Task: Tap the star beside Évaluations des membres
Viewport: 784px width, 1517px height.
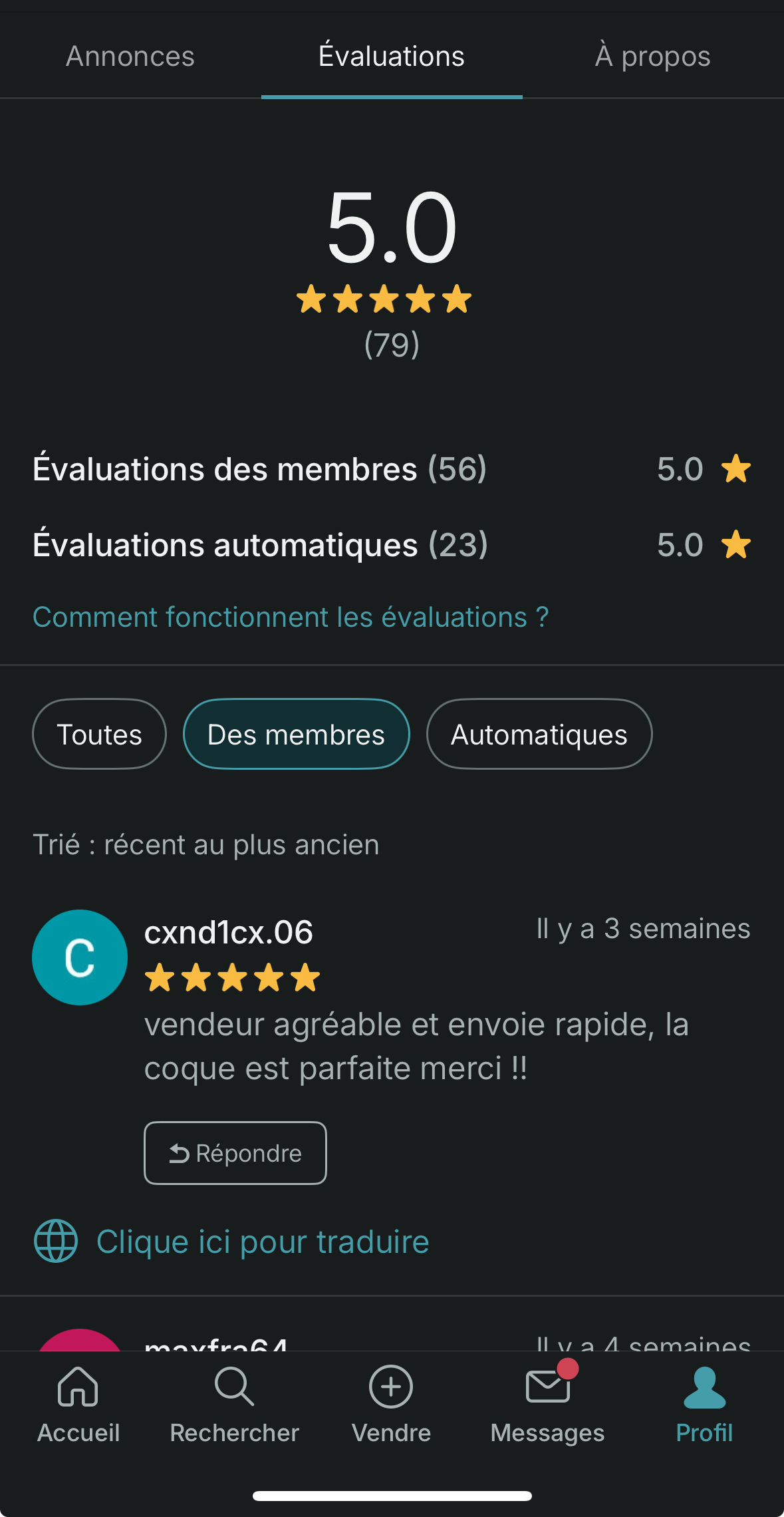Action: coord(736,469)
